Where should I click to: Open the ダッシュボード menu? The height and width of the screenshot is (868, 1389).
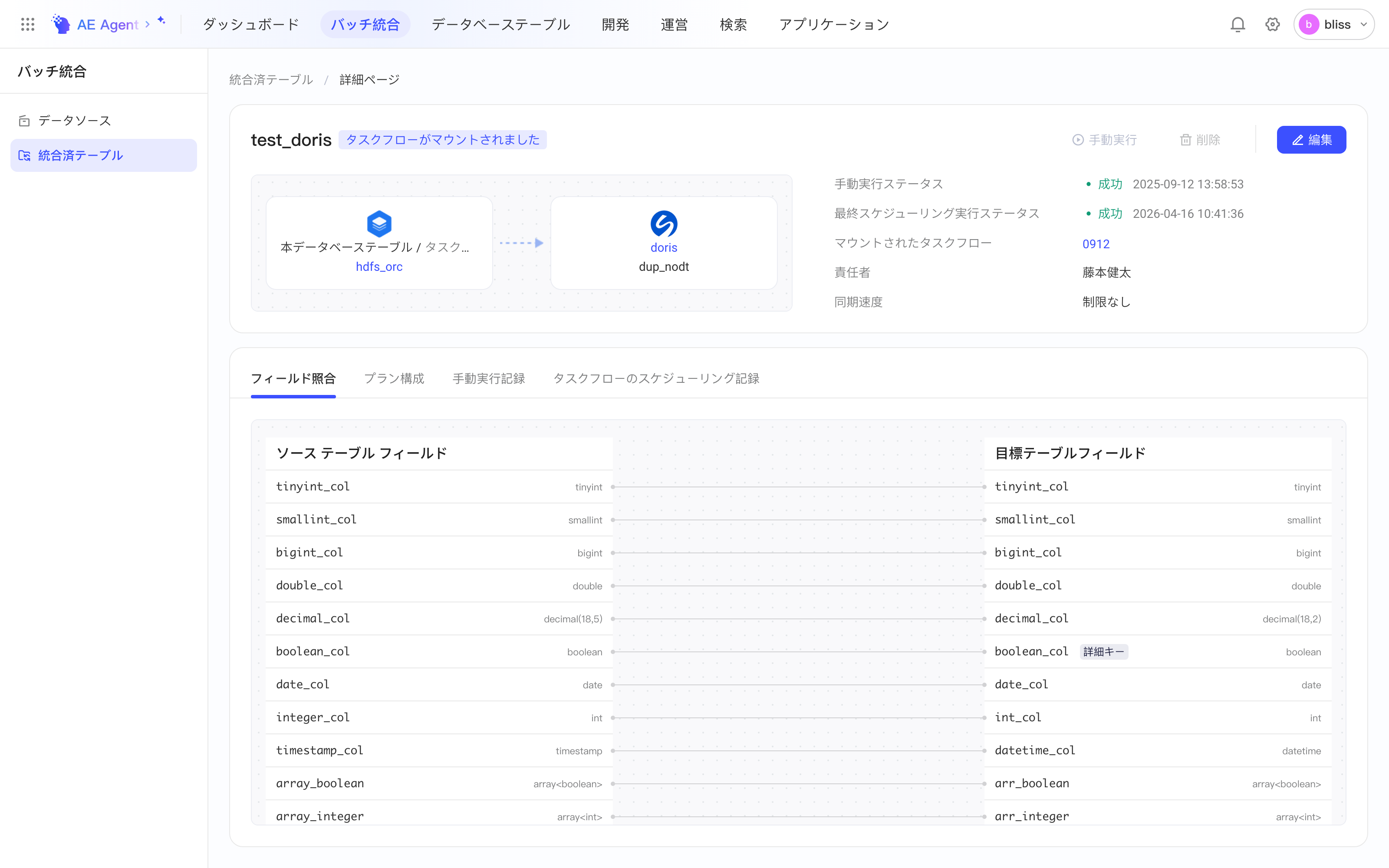251,24
